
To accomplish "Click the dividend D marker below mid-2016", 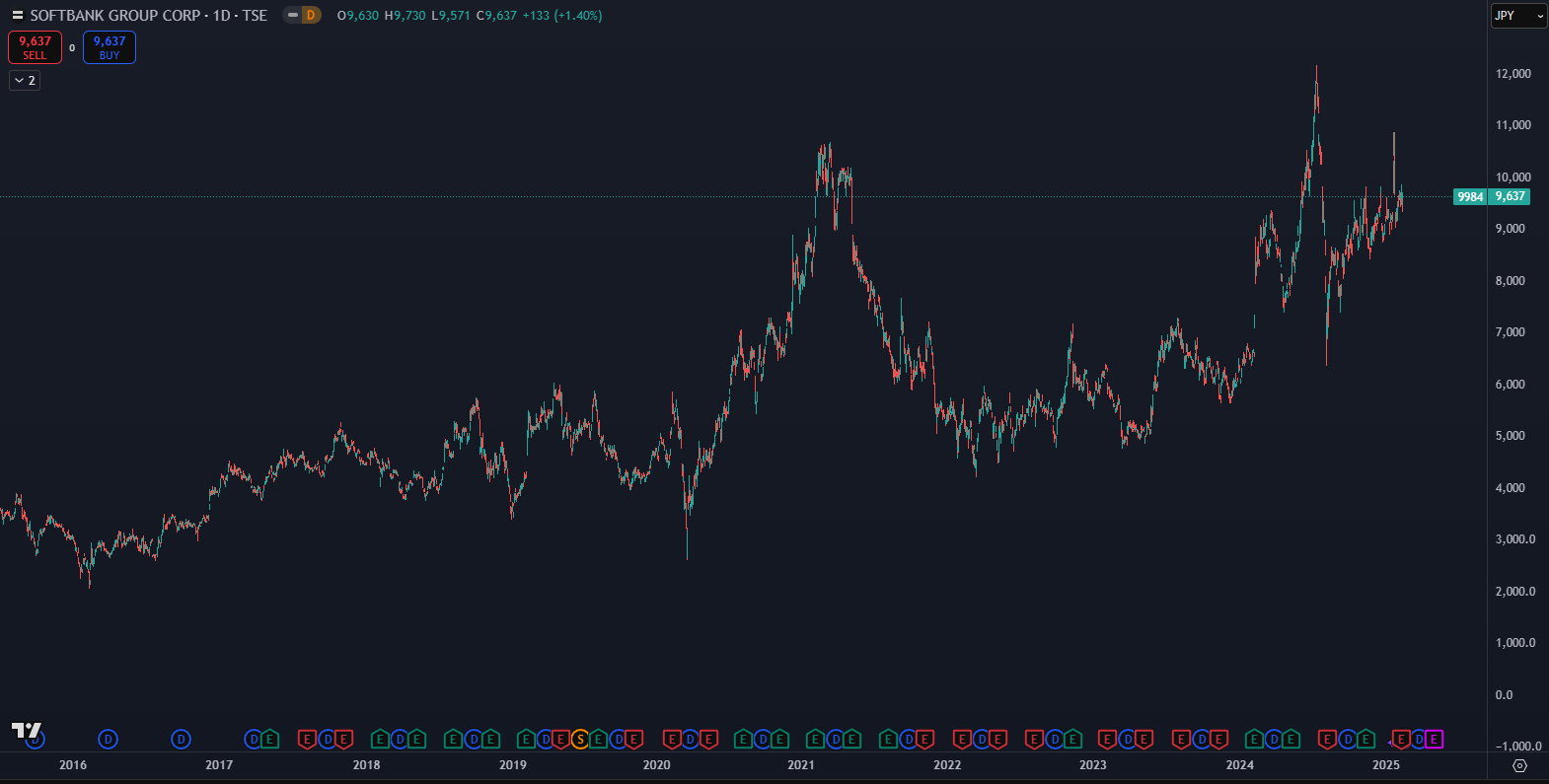I will pyautogui.click(x=109, y=740).
